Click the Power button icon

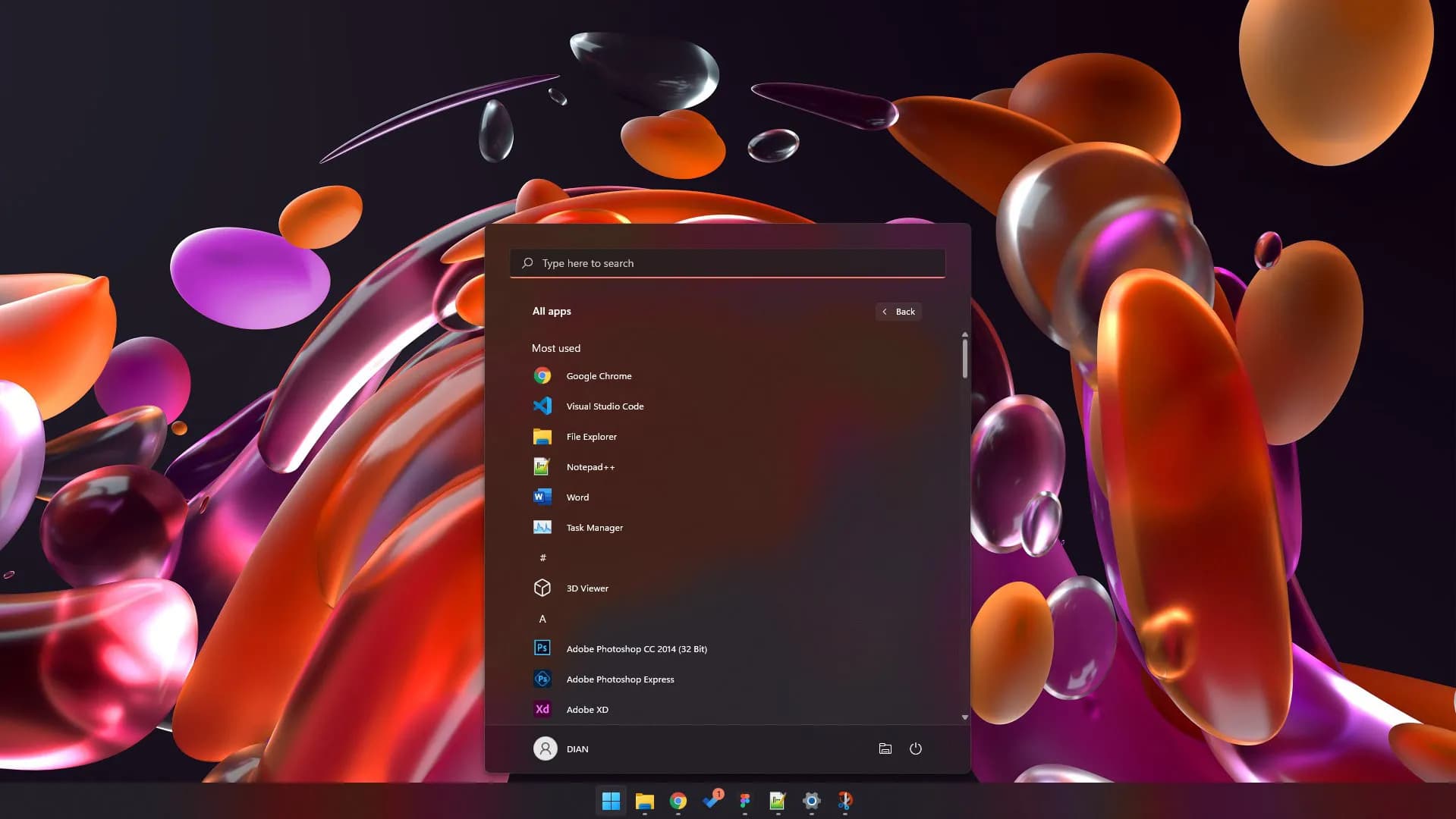click(915, 748)
